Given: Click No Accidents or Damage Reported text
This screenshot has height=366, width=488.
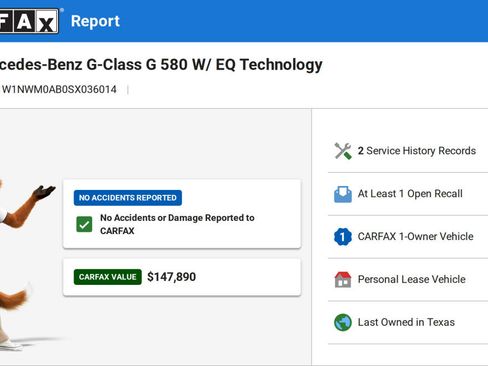Looking at the screenshot, I should coord(177,224).
